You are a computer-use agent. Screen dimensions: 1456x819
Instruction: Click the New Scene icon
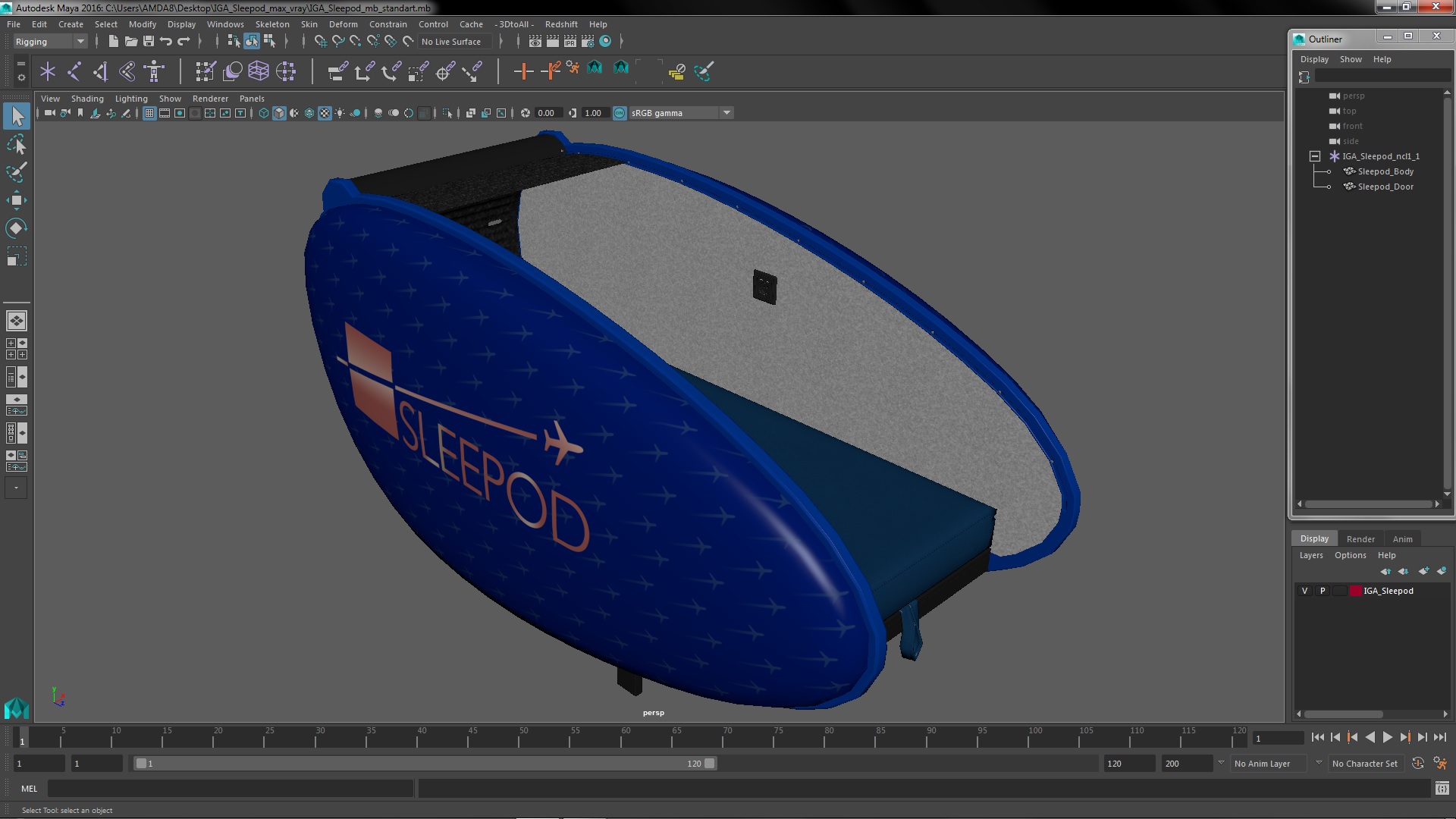(113, 42)
